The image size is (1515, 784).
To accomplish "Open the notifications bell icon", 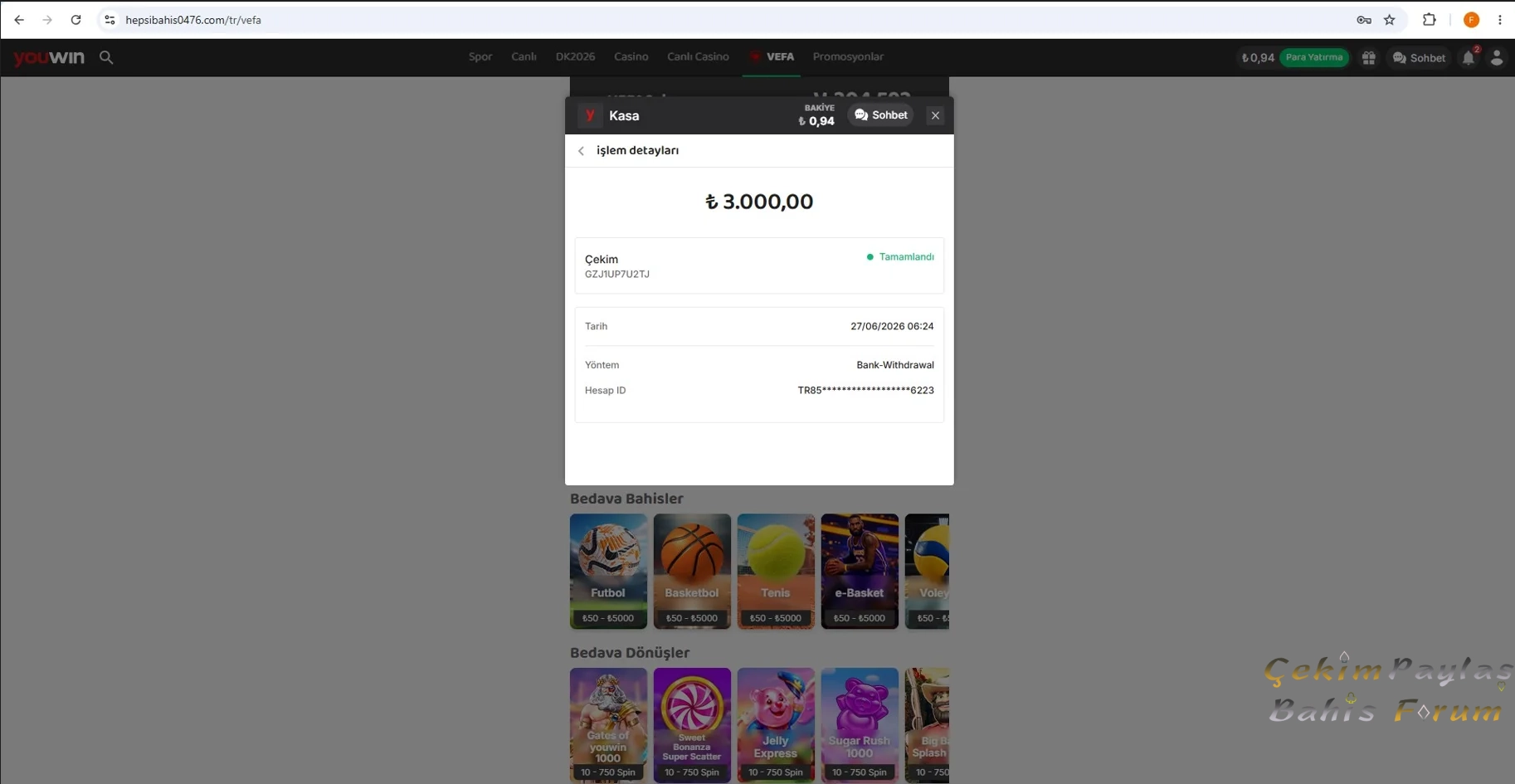I will [1469, 57].
